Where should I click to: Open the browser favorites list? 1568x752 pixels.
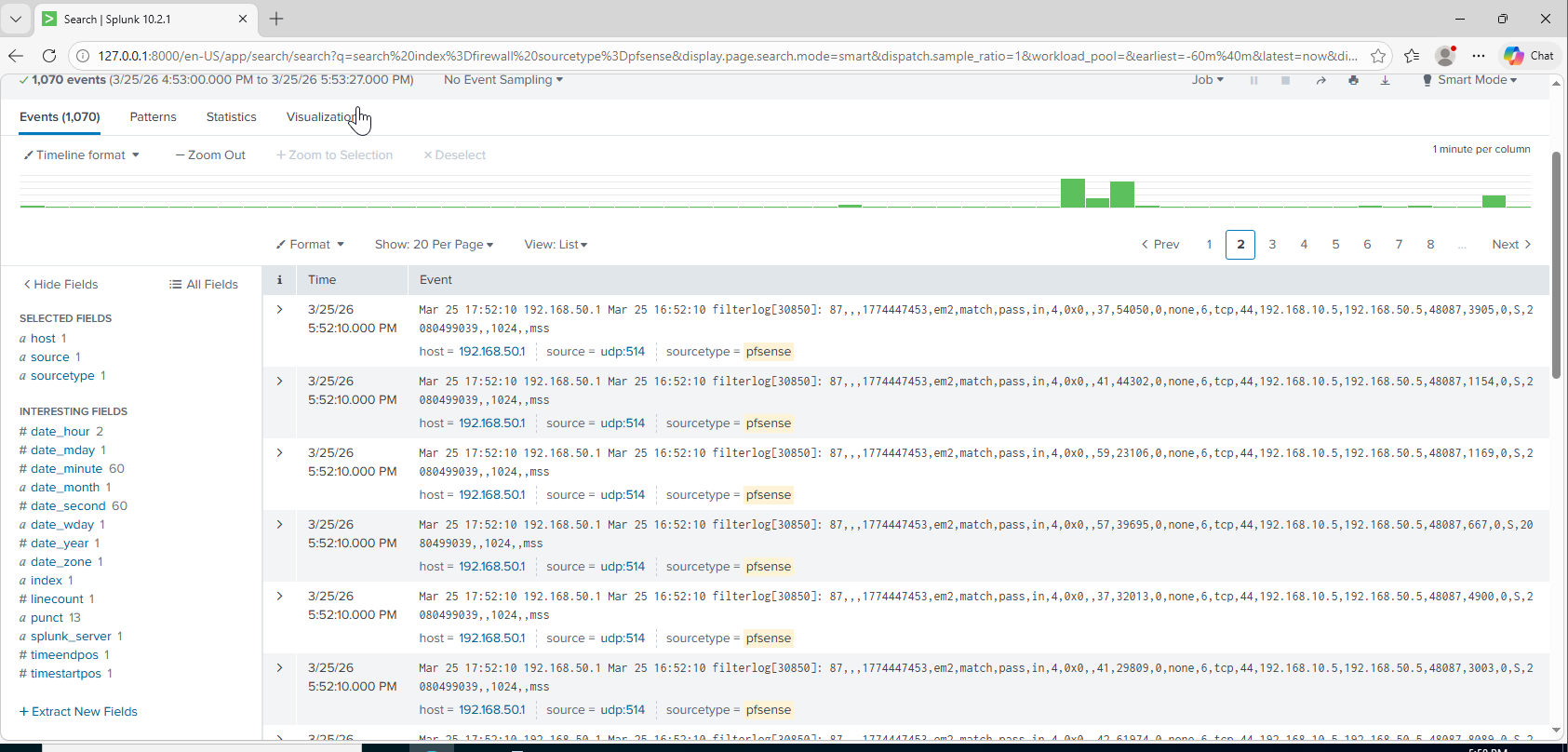click(x=1412, y=56)
